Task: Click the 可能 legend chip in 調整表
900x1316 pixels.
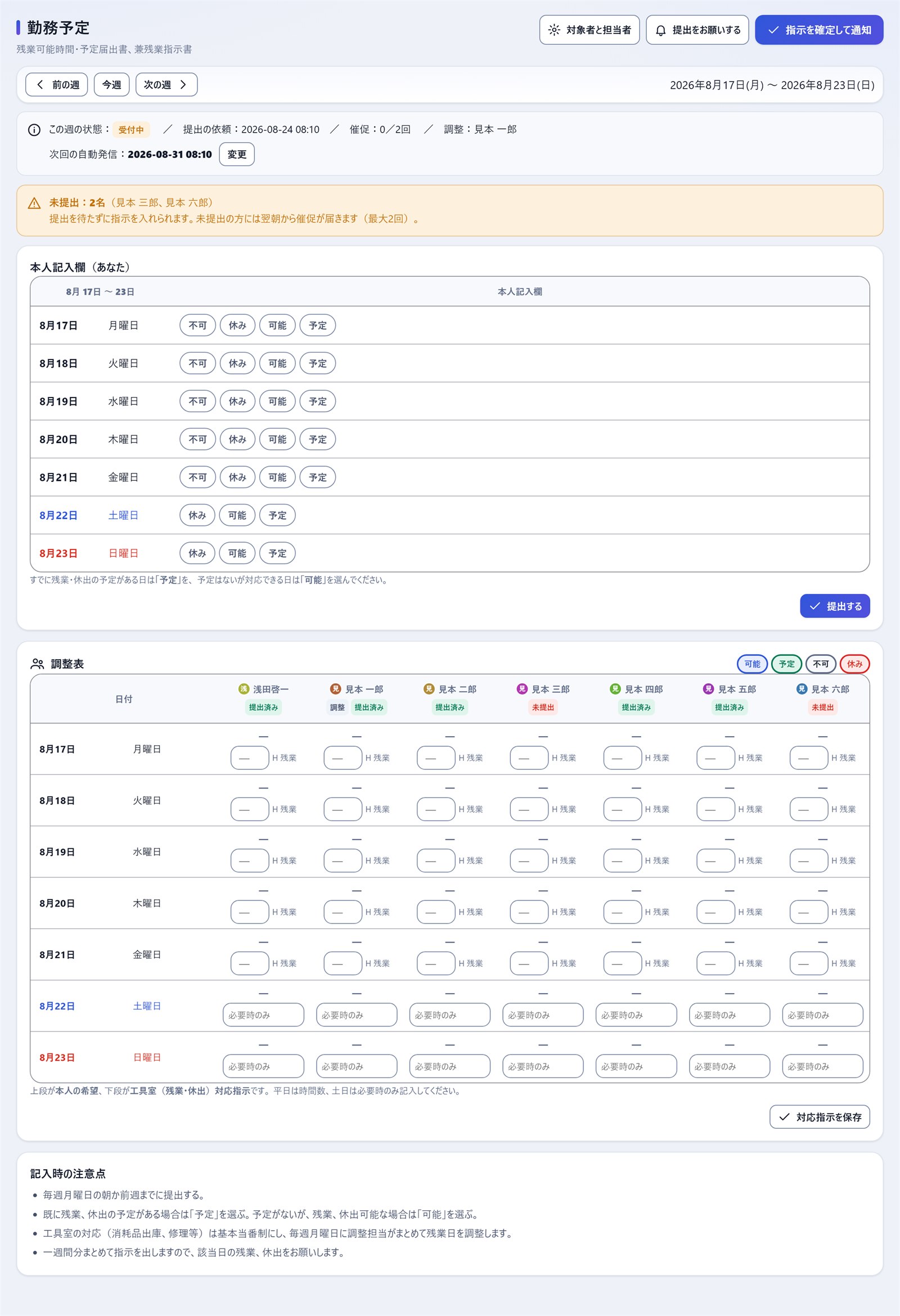Action: point(752,664)
